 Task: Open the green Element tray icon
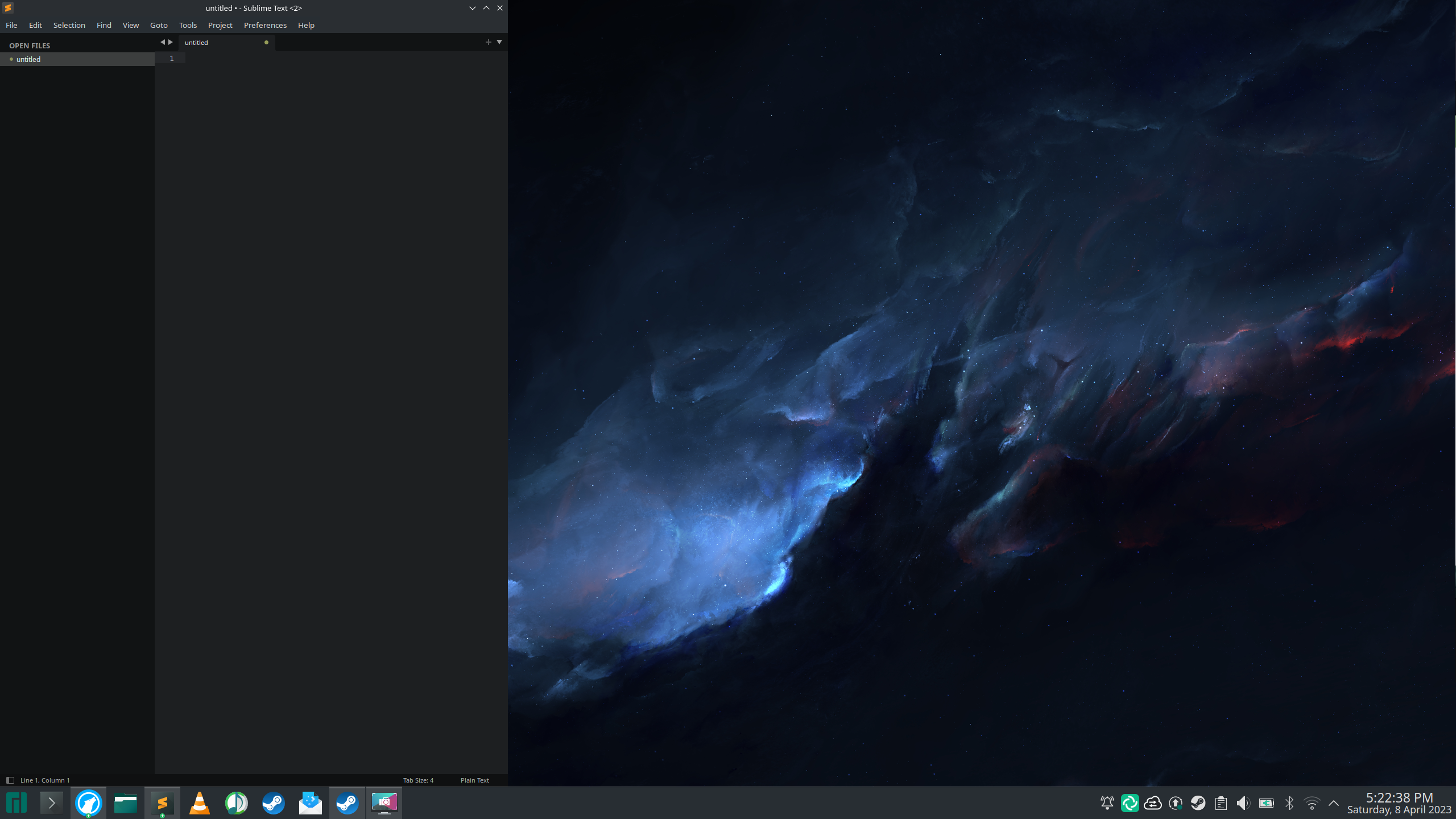(1130, 803)
